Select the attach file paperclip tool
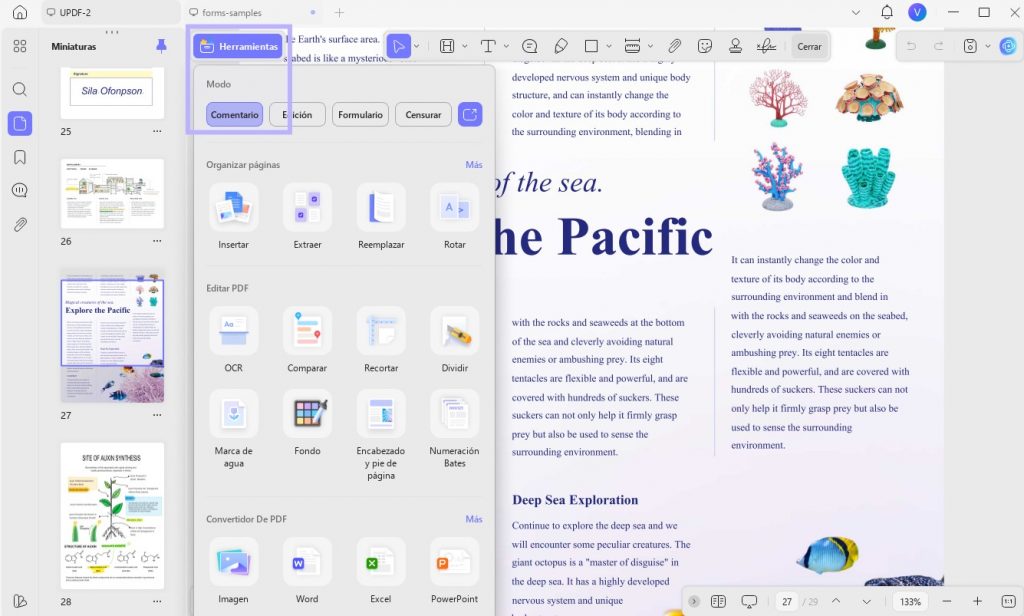1024x616 pixels. pos(674,46)
